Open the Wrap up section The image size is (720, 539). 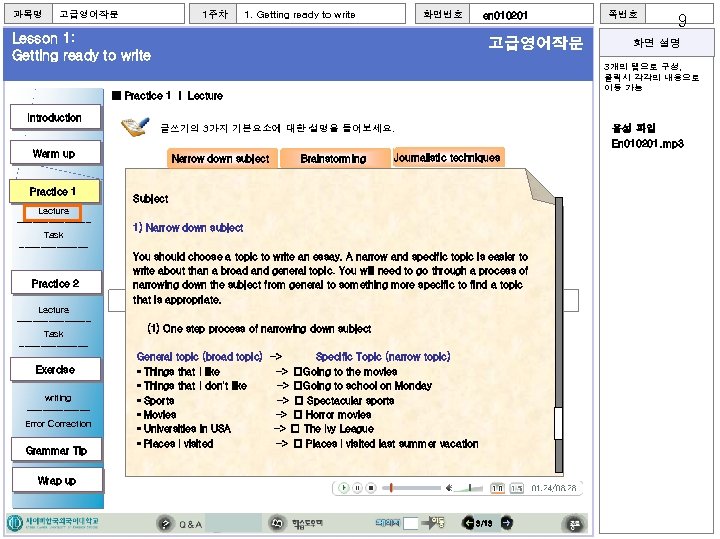point(57,480)
